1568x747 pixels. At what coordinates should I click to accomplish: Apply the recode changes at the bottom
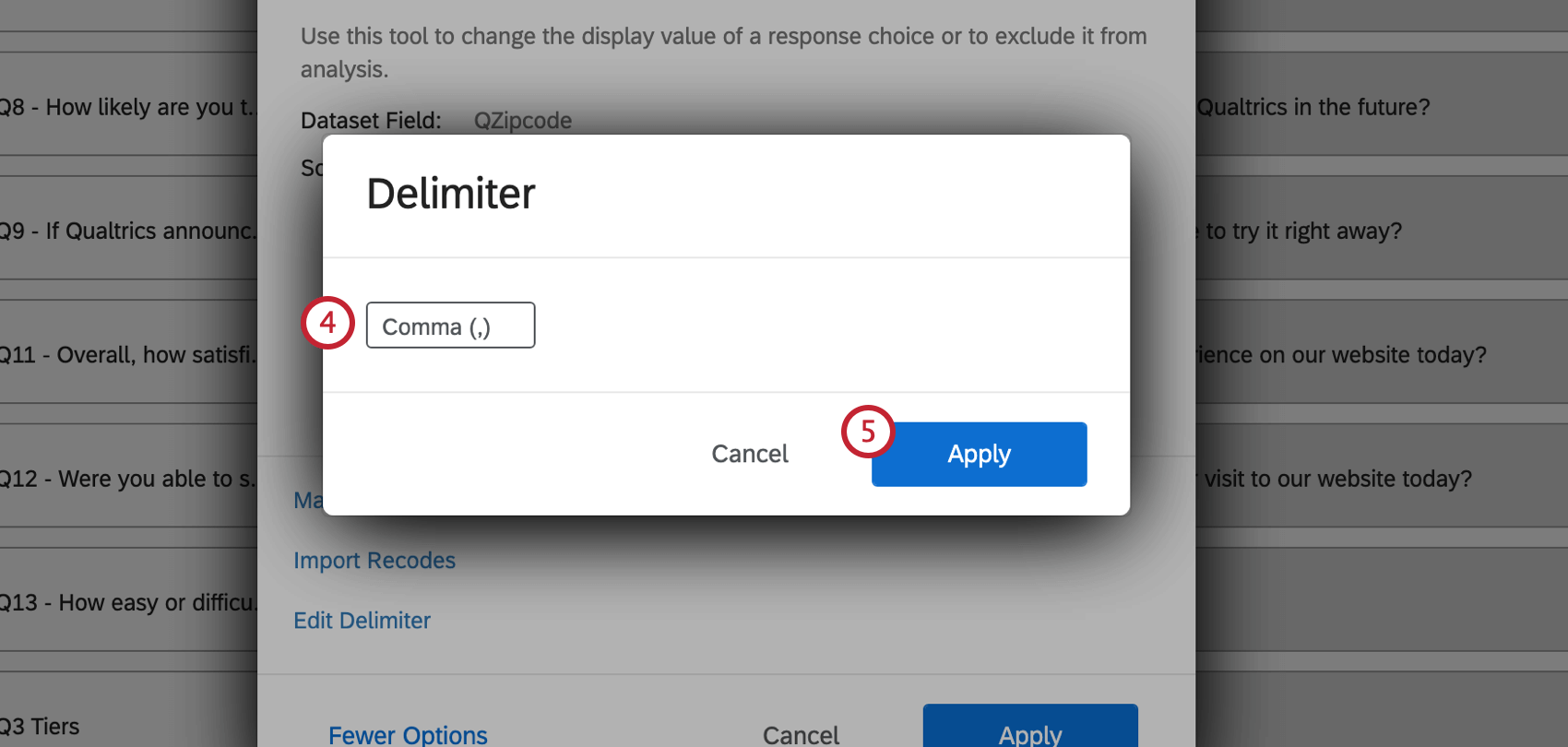pyautogui.click(x=1029, y=733)
